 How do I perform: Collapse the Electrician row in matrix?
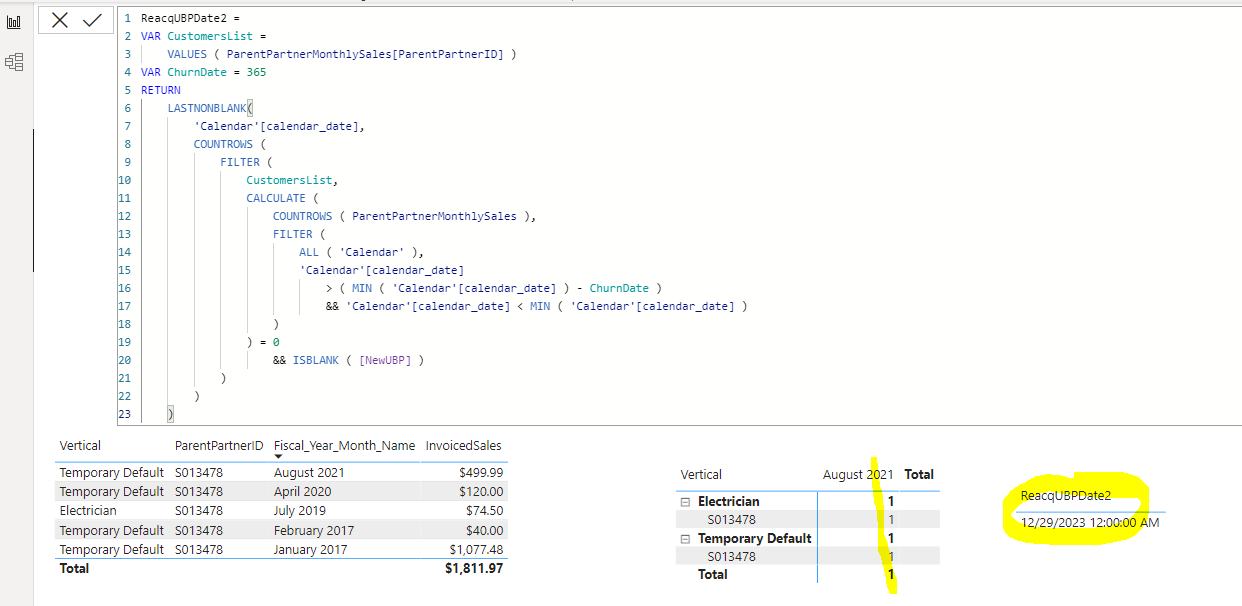686,501
